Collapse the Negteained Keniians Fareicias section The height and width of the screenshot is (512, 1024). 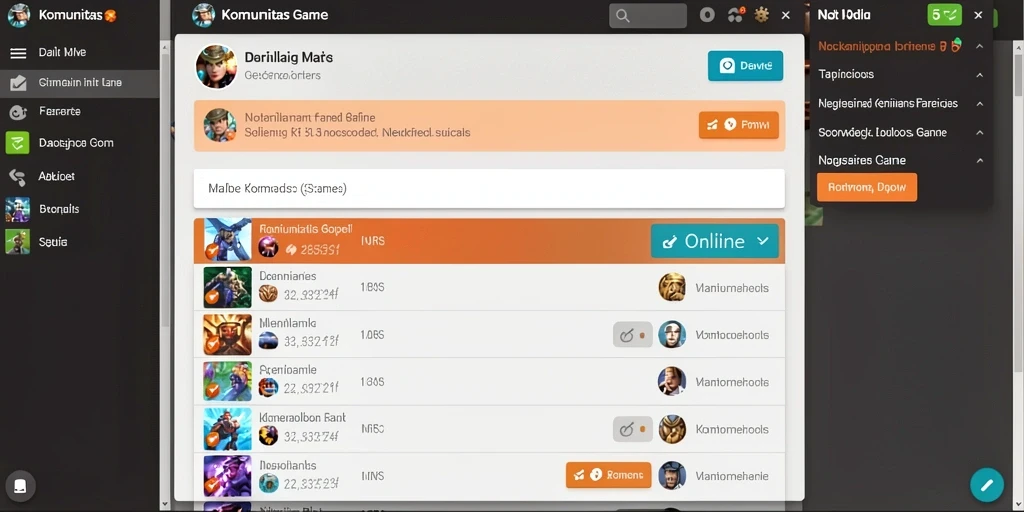click(x=979, y=104)
